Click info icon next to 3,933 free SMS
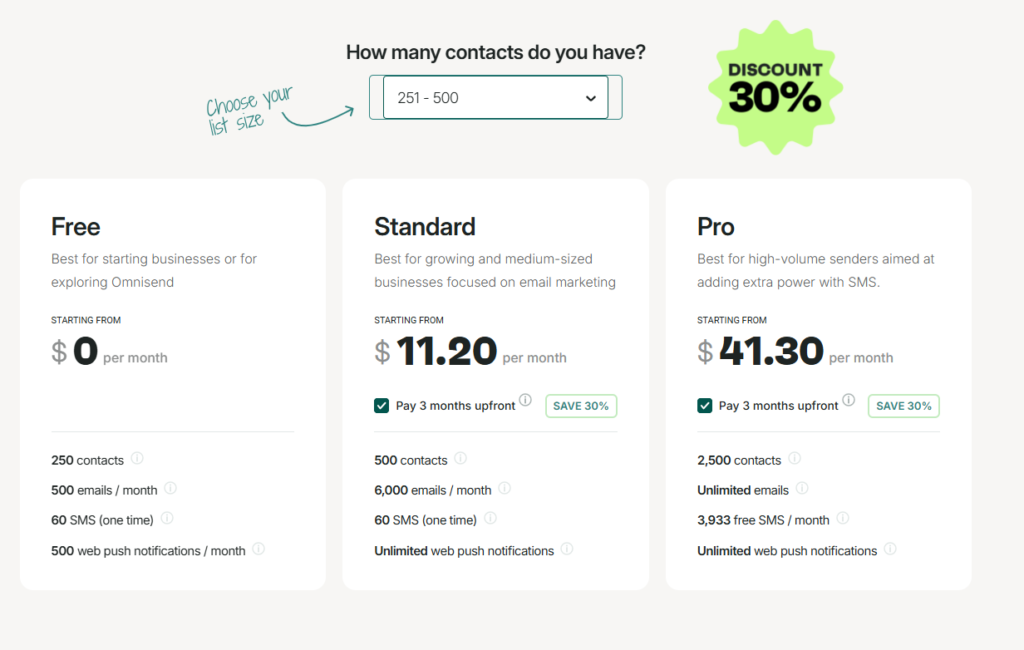 point(843,518)
